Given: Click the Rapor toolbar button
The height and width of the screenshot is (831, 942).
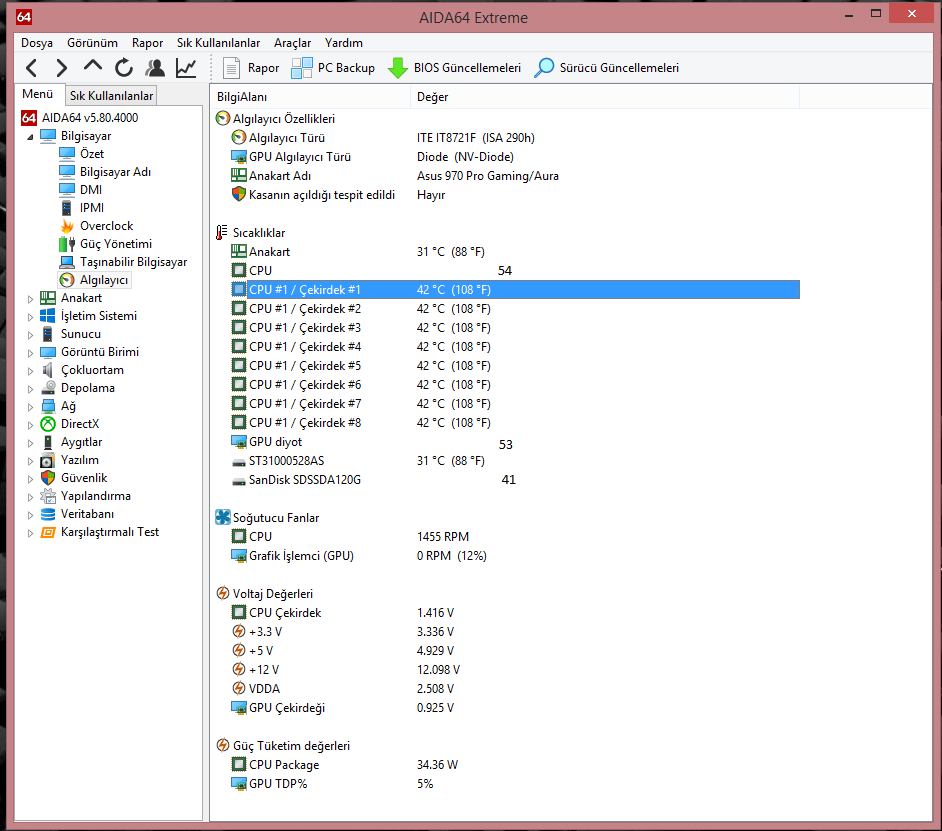Looking at the screenshot, I should point(251,68).
